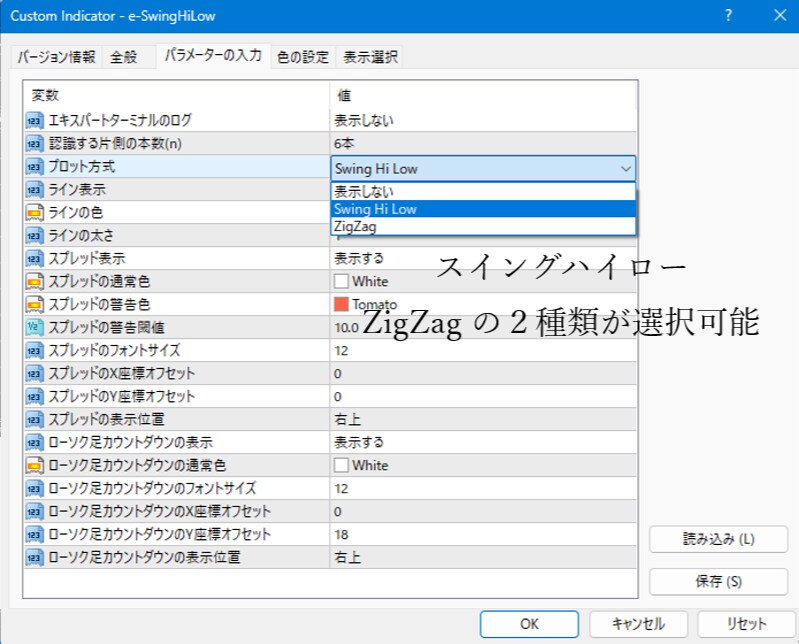Click 右上 value for ローソク足カウントダウンの表示位置

[x=483, y=557]
